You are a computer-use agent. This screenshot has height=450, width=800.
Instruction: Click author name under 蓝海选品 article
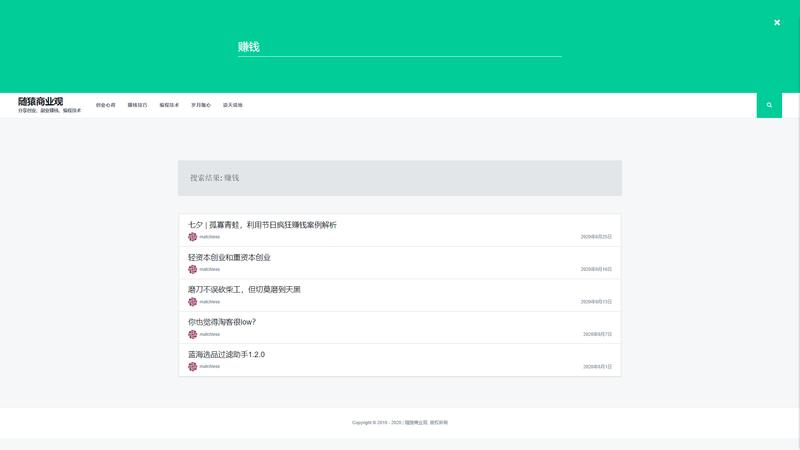(x=210, y=366)
